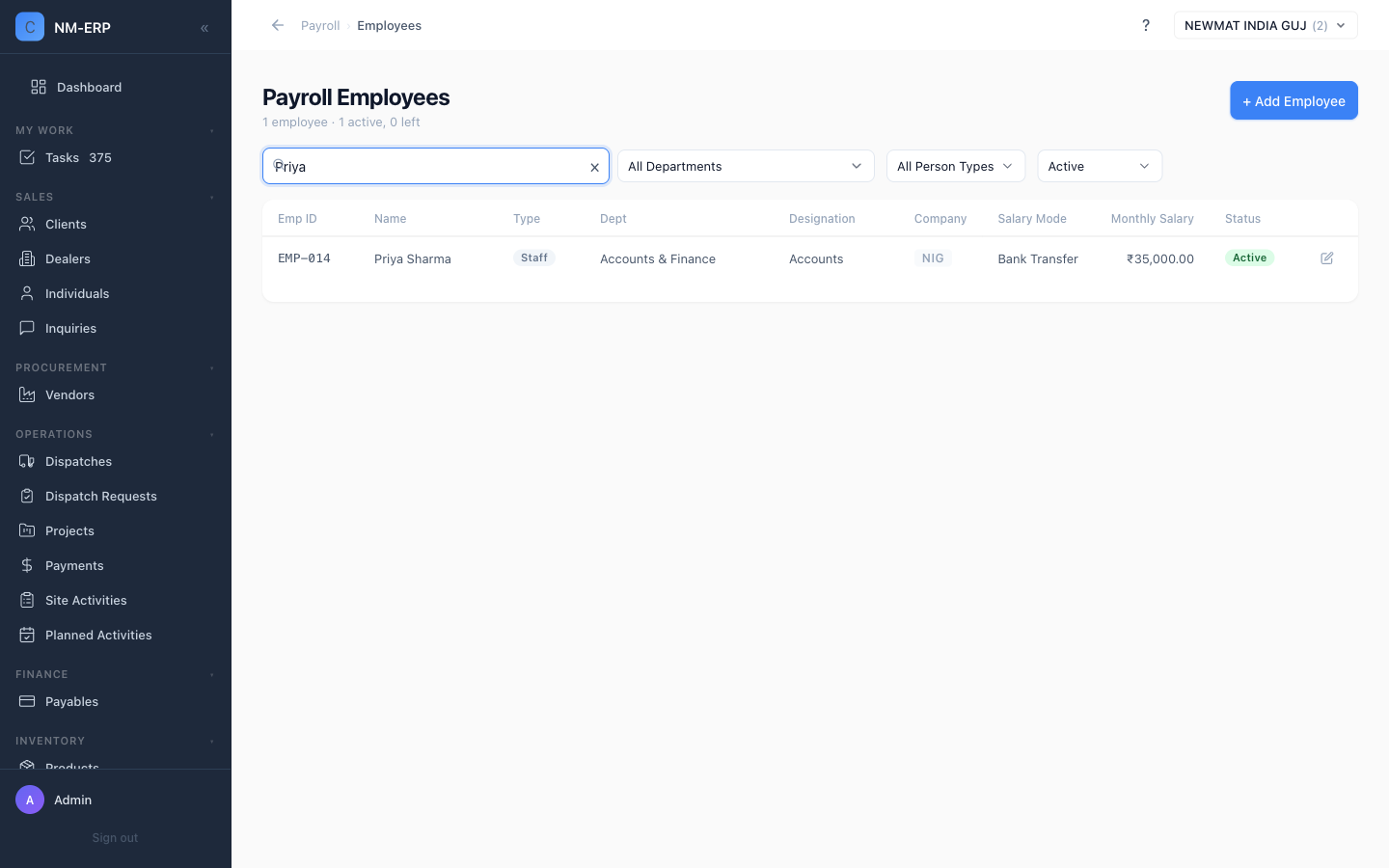Open Individuals sidebar item

tap(116, 293)
